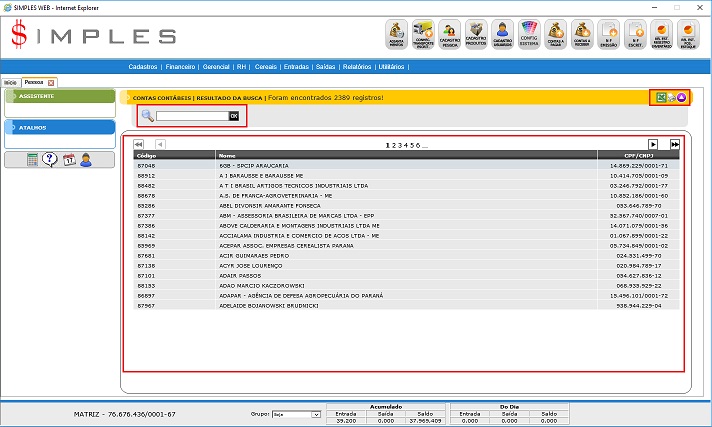Open calendar icon in left sidebar

click(68, 160)
